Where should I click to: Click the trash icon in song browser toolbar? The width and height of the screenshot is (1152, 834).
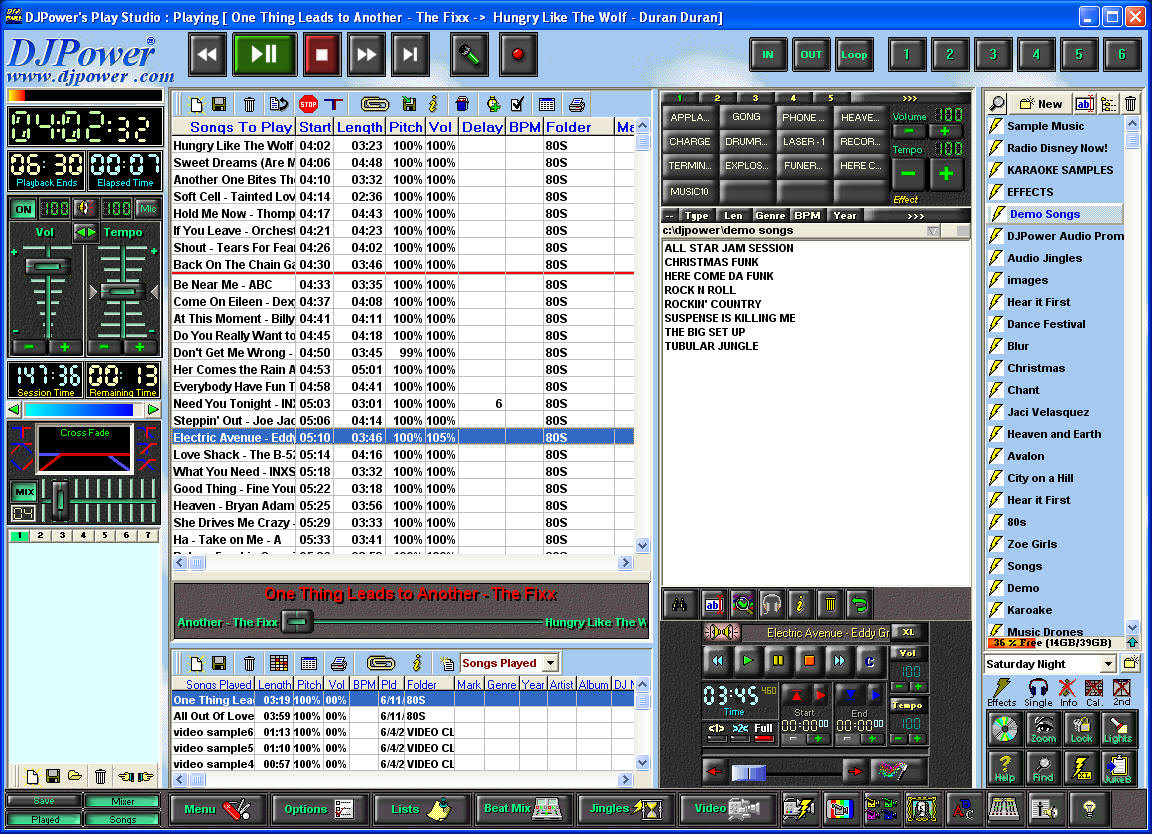pos(830,604)
